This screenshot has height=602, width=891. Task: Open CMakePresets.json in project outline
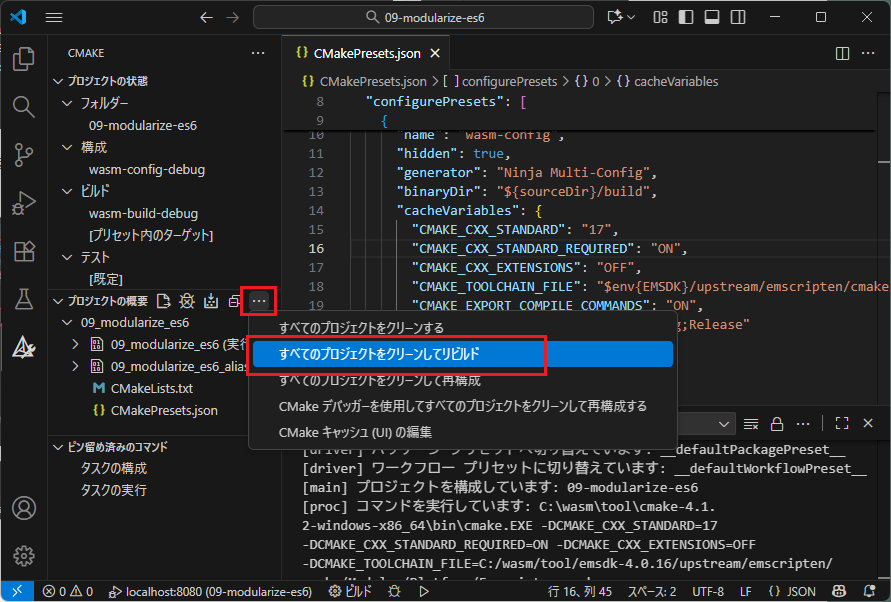coord(164,410)
